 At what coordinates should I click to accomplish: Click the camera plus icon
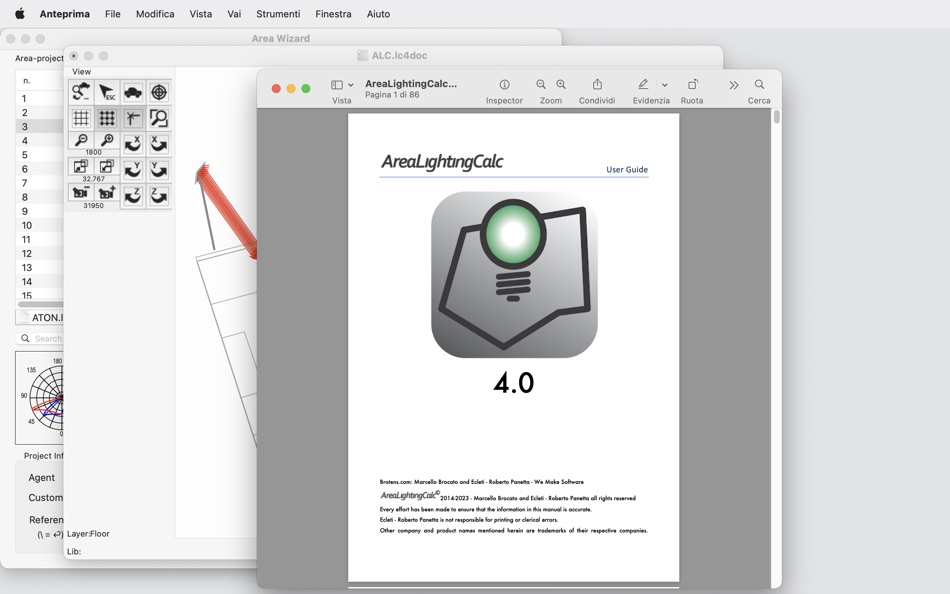point(107,193)
